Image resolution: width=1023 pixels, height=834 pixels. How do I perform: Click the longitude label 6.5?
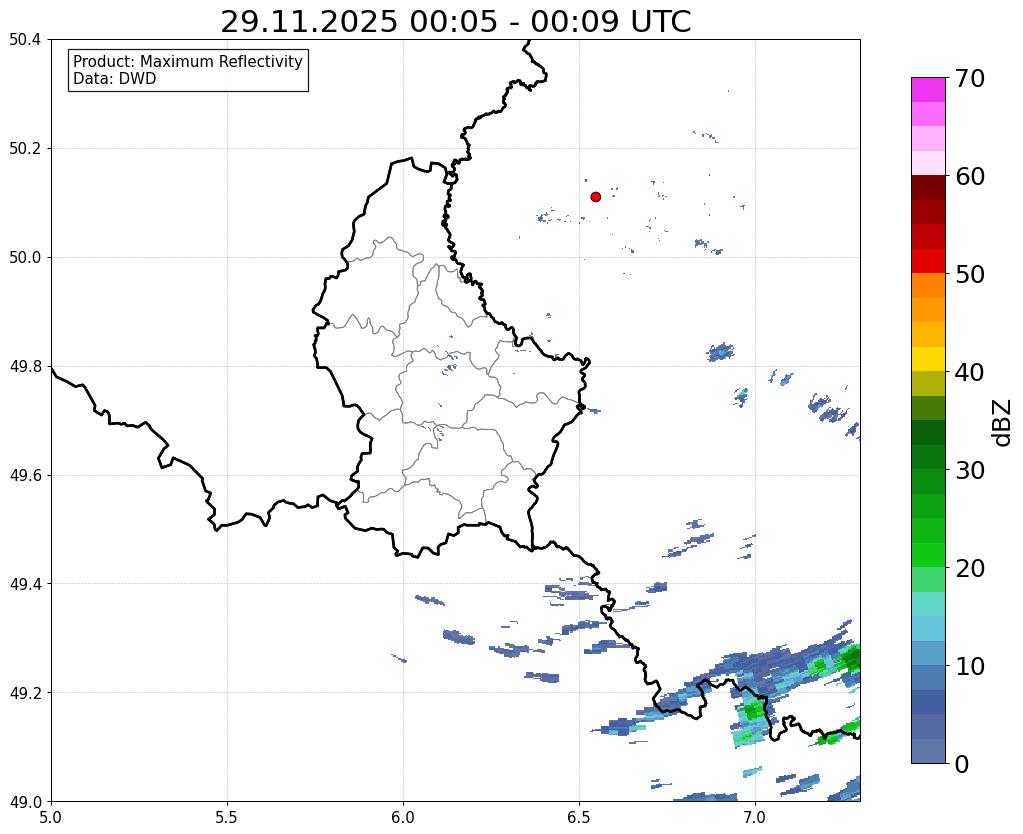(579, 817)
